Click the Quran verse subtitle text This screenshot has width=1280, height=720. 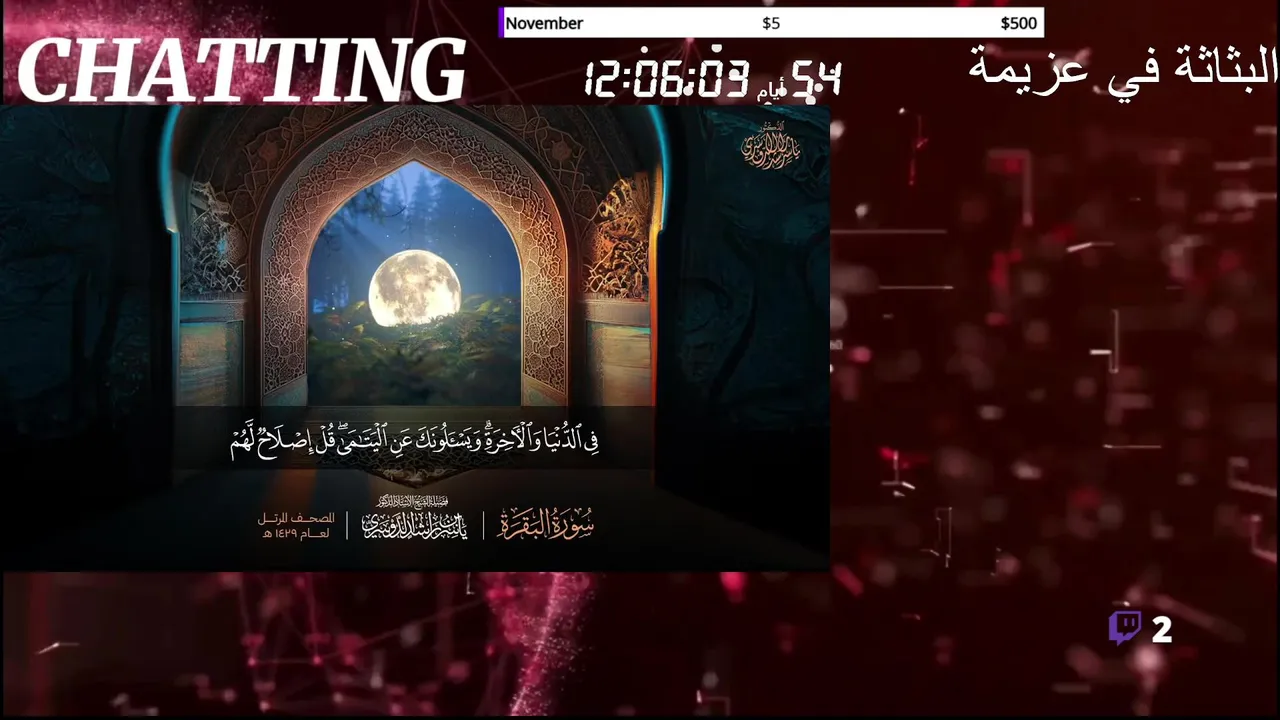(414, 441)
